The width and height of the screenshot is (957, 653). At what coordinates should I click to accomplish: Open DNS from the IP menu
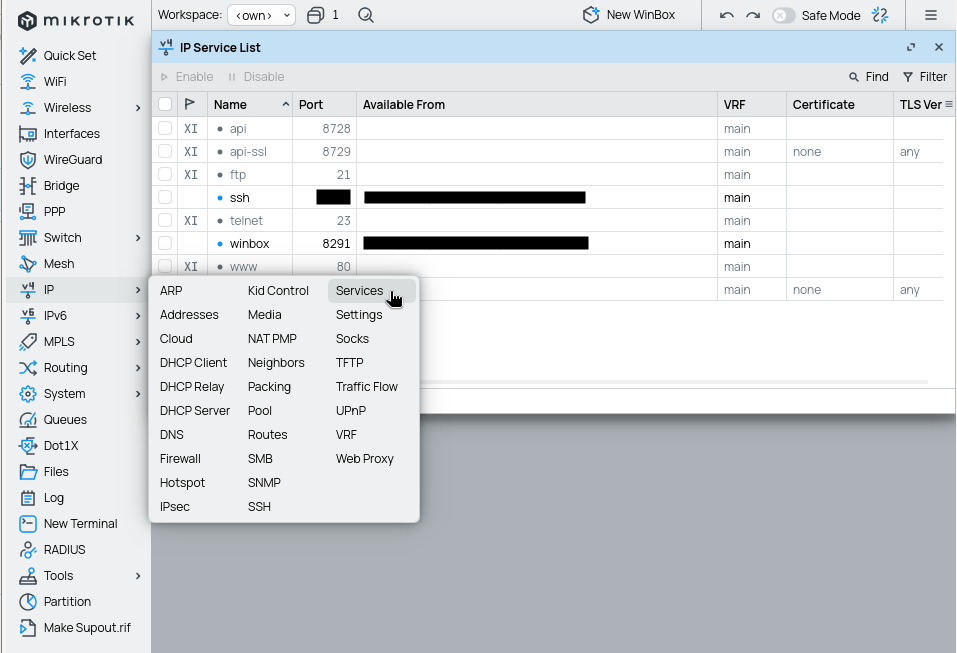(172, 435)
